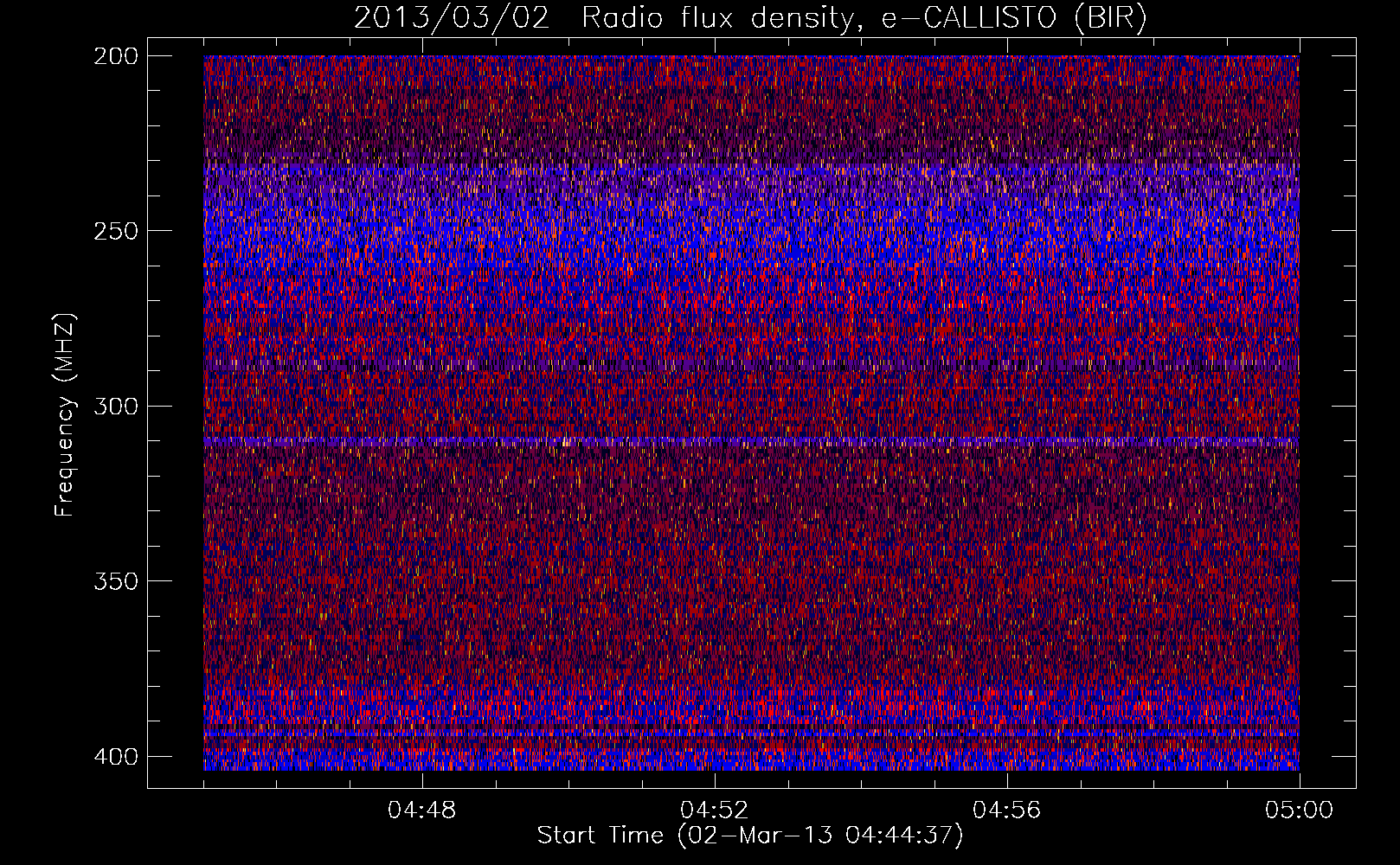The height and width of the screenshot is (865, 1400).
Task: Click the 350 frequency tick label
Action: click(116, 580)
